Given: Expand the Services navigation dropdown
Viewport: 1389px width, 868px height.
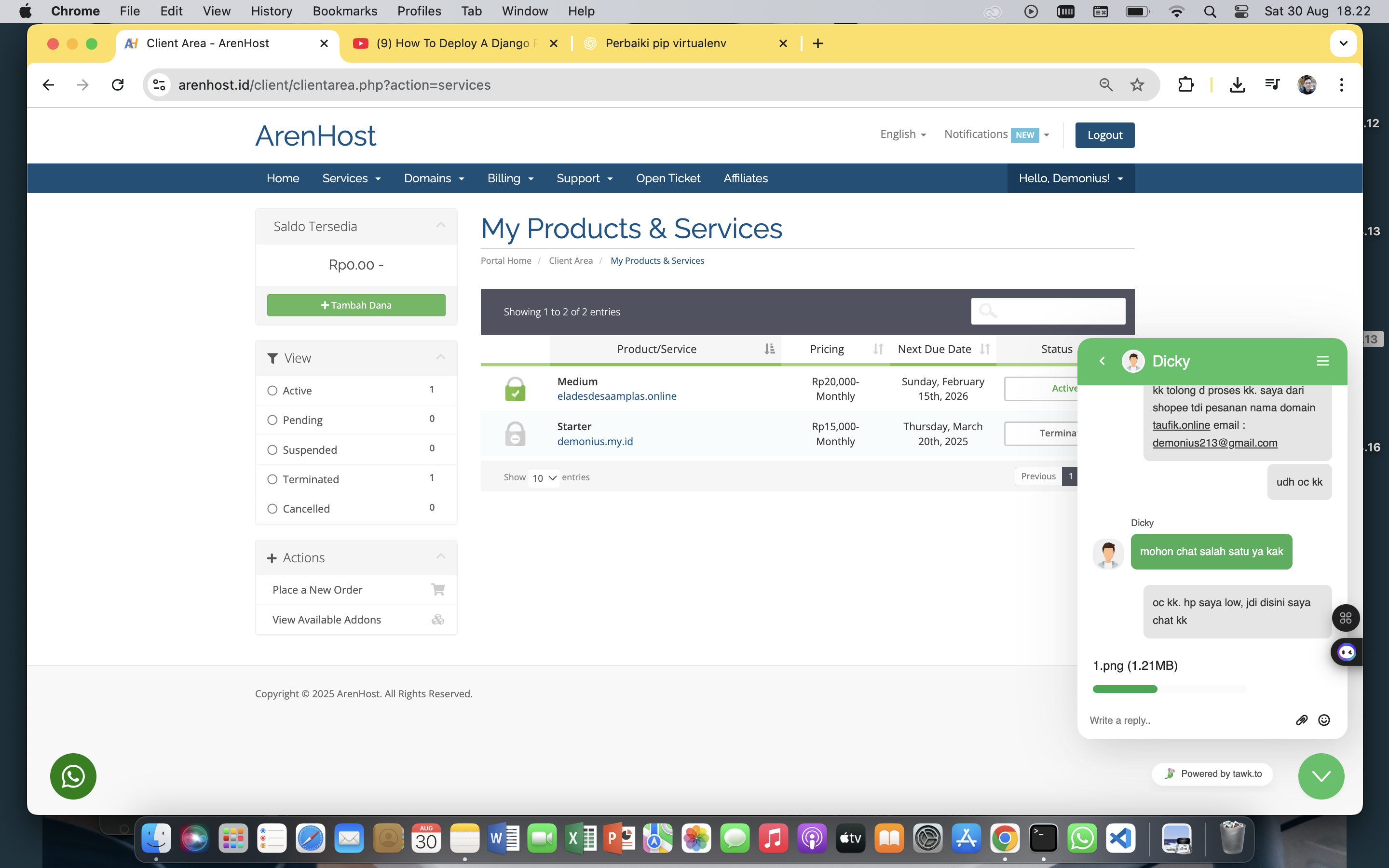Looking at the screenshot, I should [x=351, y=178].
